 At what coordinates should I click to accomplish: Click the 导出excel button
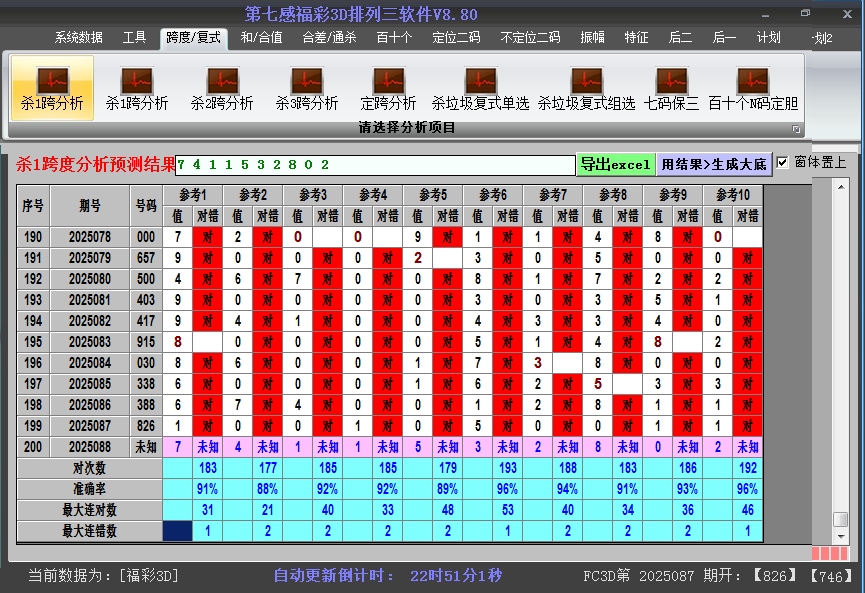tap(616, 164)
